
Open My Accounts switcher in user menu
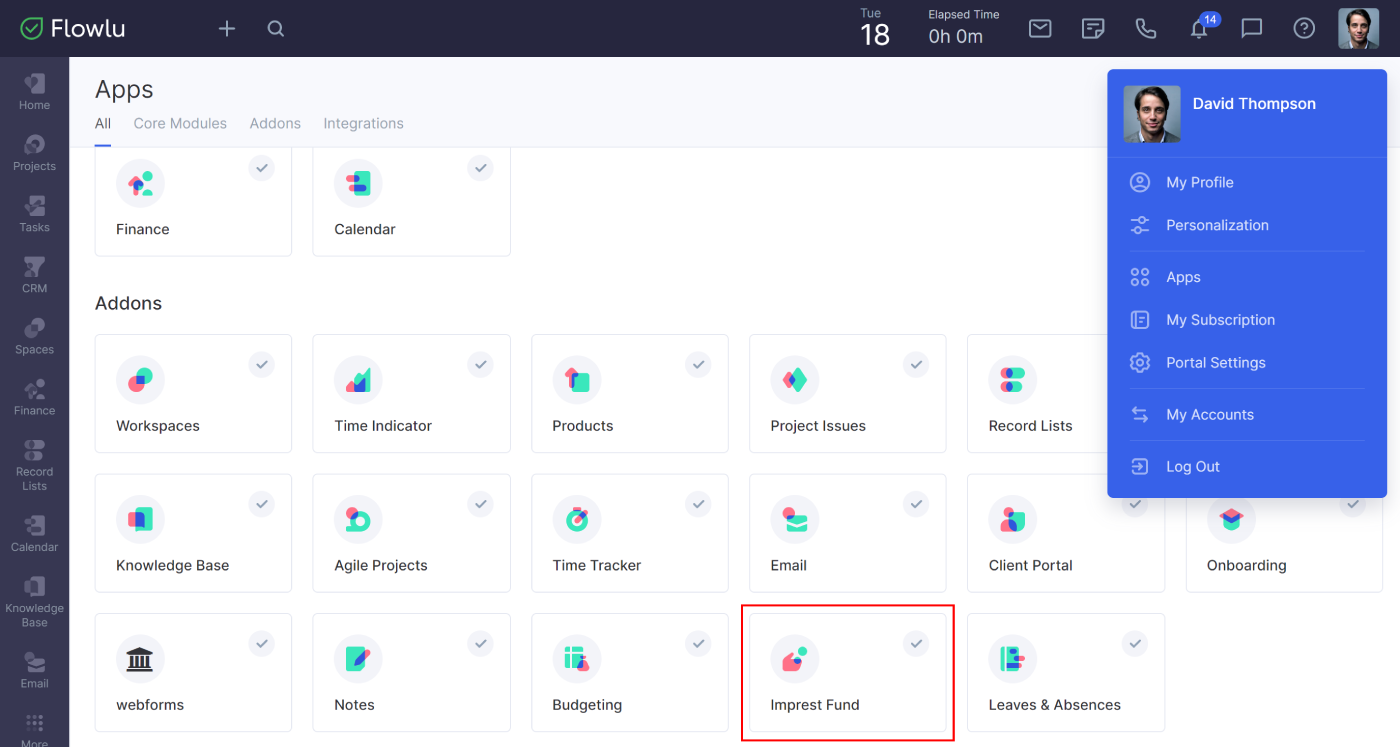[1209, 415]
